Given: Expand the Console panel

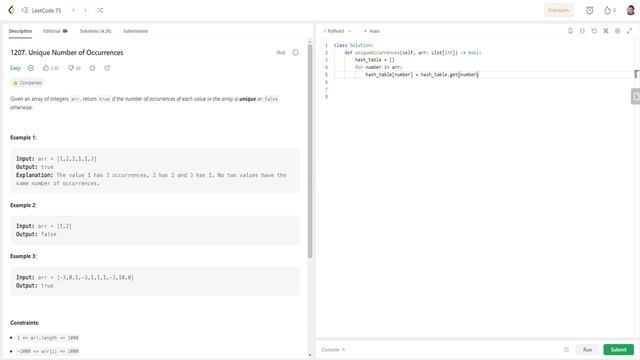Looking at the screenshot, I should point(333,350).
